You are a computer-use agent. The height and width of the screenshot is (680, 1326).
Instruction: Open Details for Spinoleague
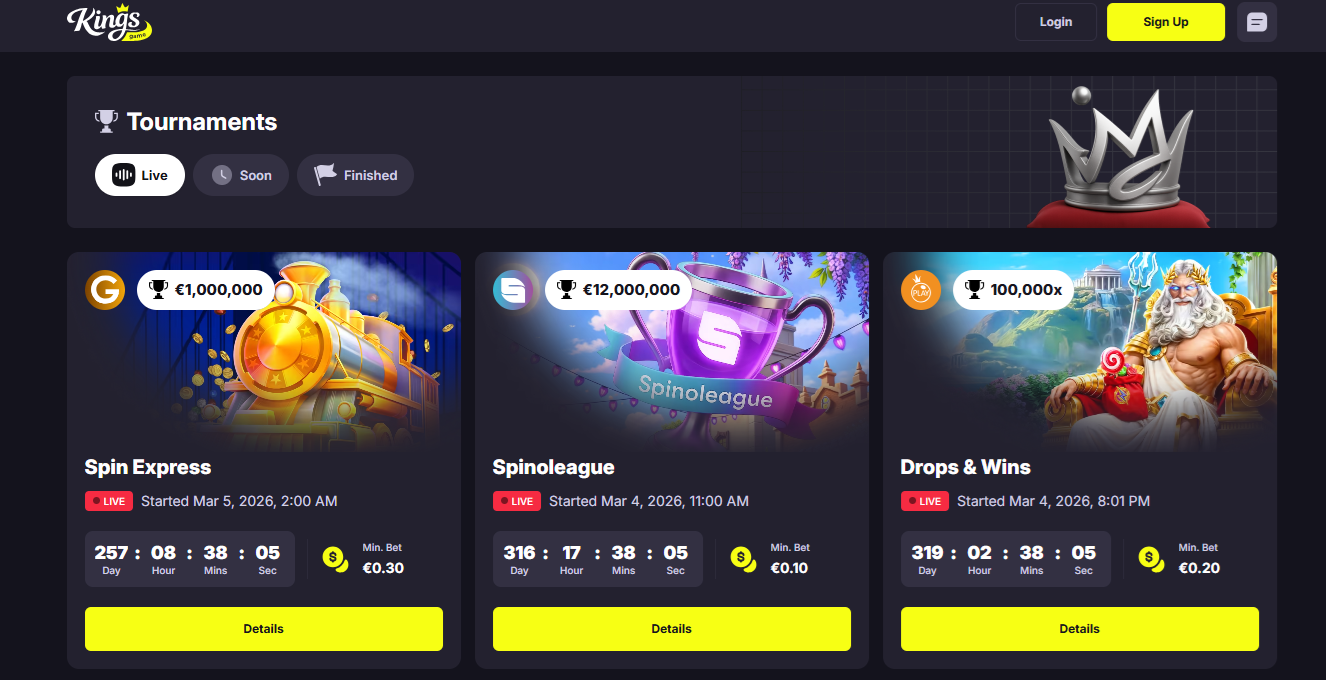pyautogui.click(x=672, y=629)
